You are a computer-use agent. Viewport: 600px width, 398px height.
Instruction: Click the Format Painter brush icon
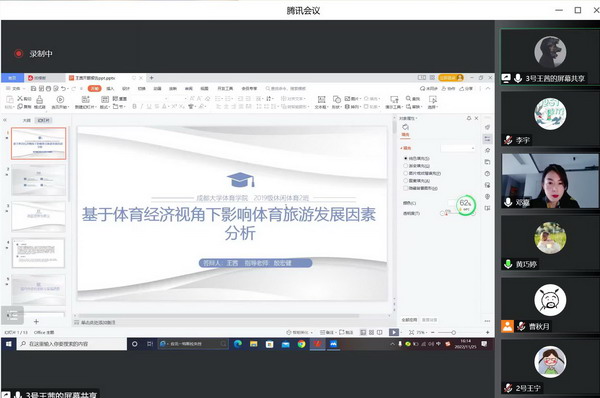click(x=39, y=101)
